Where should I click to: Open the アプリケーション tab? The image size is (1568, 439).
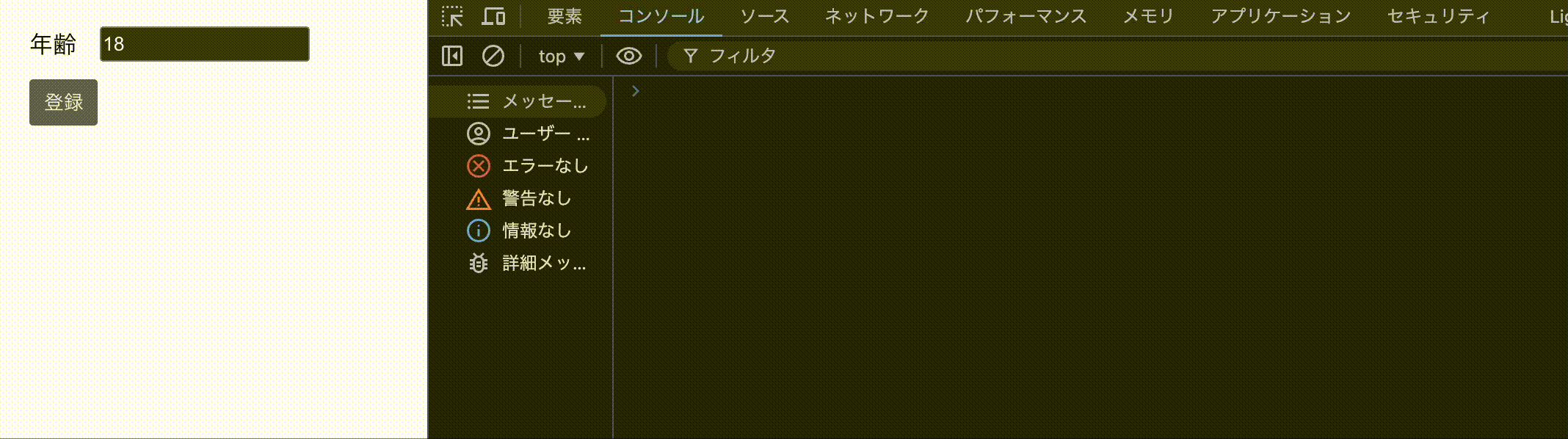(x=1280, y=16)
